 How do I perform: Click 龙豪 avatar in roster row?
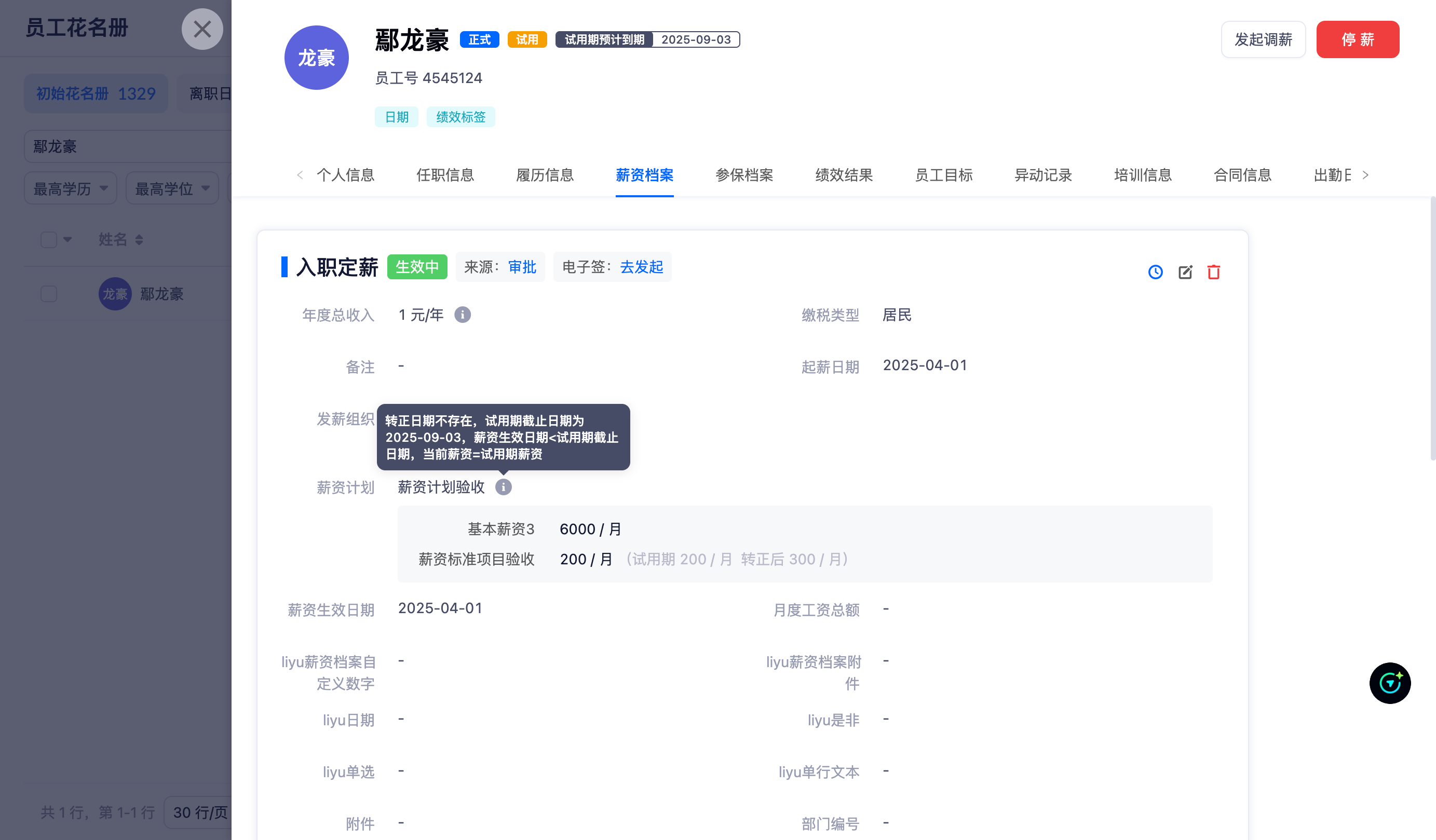tap(115, 293)
